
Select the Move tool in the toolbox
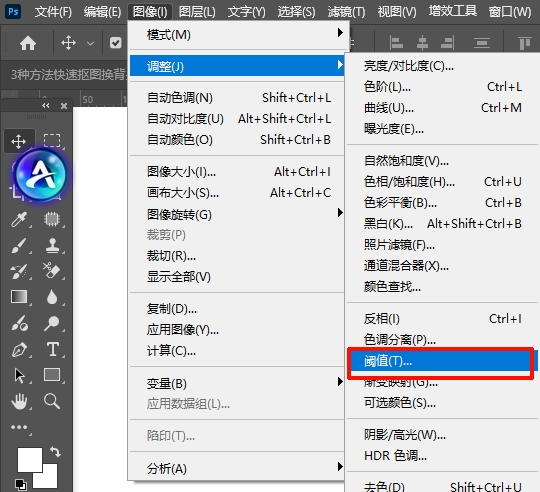[19, 141]
